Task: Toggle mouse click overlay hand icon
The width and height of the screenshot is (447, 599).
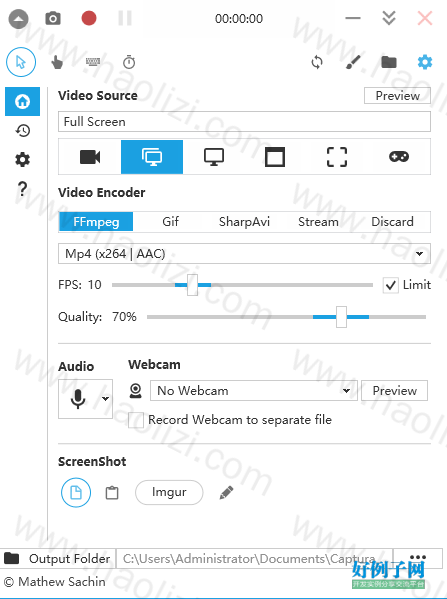Action: [x=57, y=62]
